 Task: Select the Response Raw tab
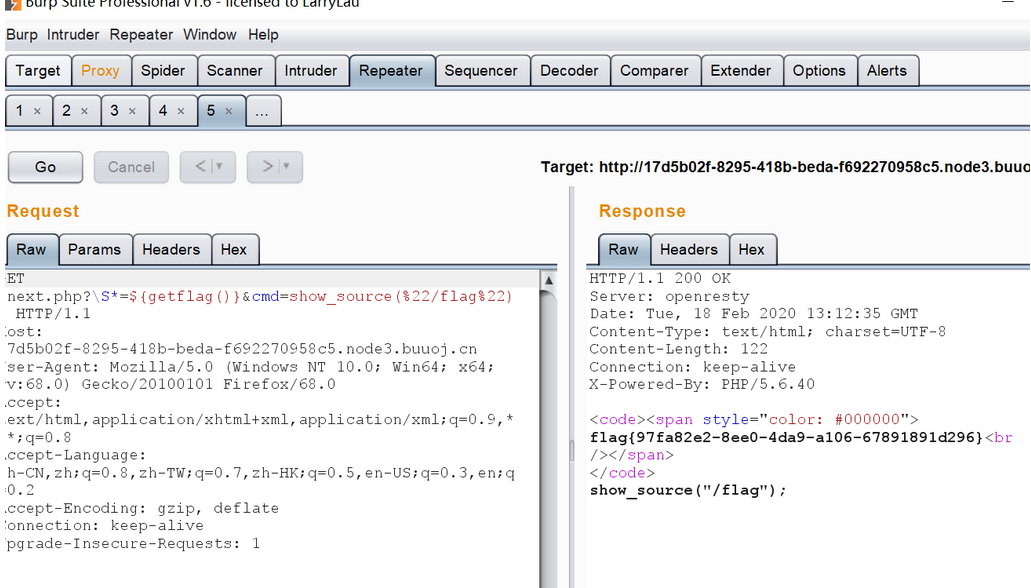tap(623, 250)
